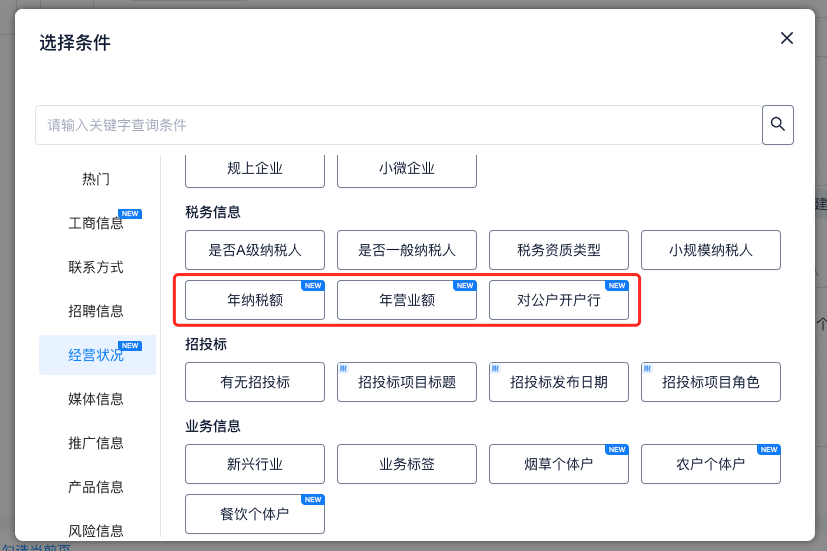Add the 年营业额 condition
Viewport: 827px width, 551px height.
click(407, 300)
